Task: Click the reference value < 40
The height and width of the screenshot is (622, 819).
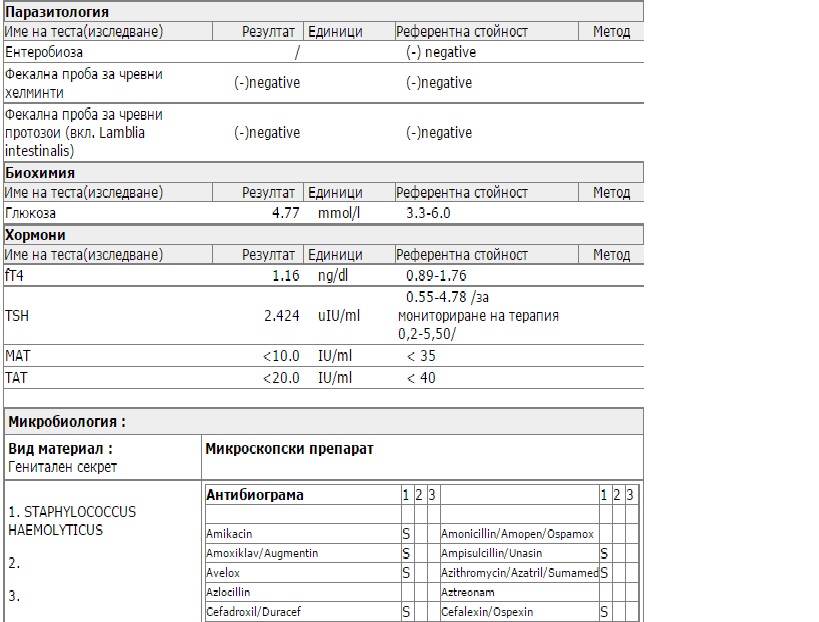Action: [x=421, y=378]
